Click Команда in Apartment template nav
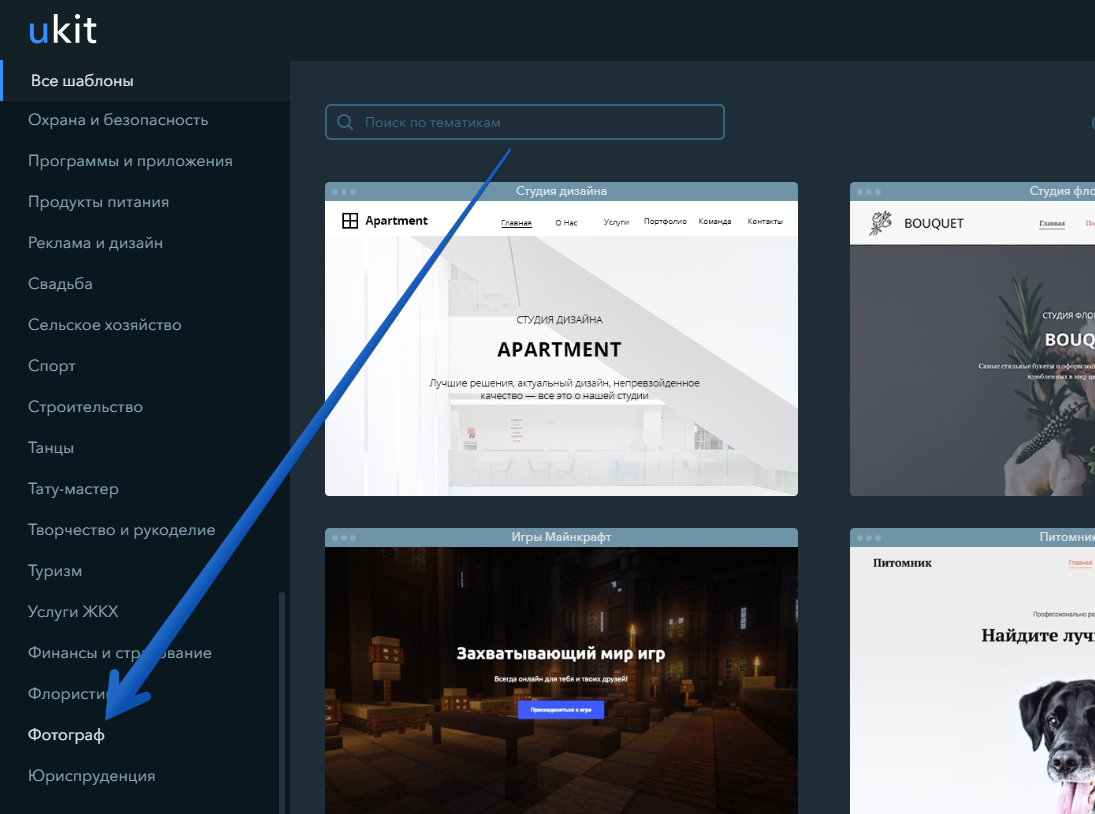The width and height of the screenshot is (1095, 814). coord(714,221)
